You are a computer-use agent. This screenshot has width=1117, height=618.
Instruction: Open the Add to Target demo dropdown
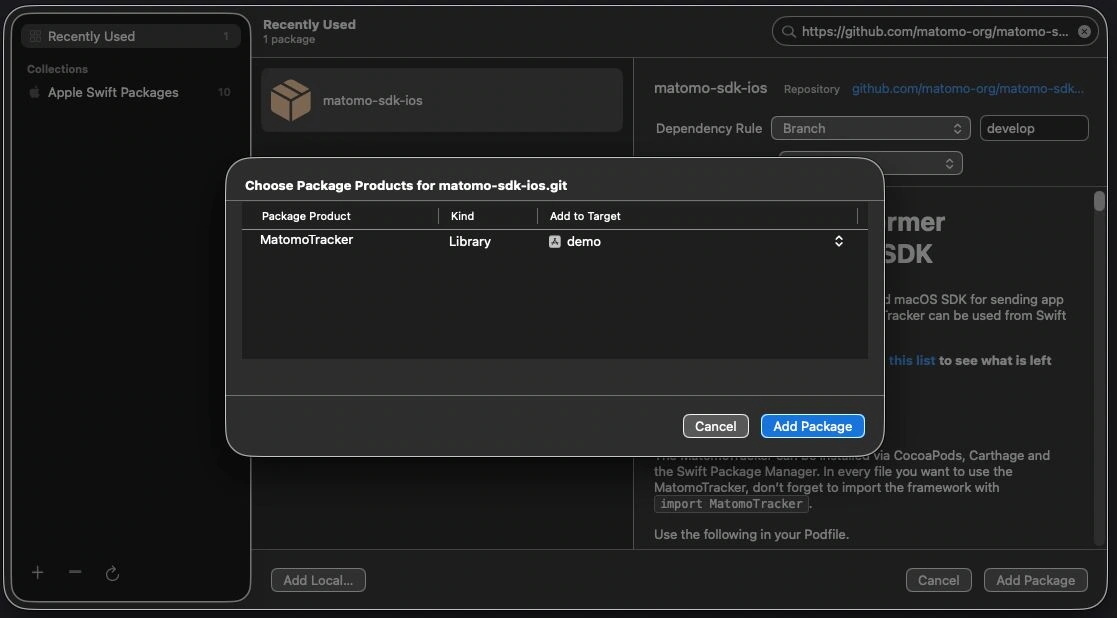(x=696, y=241)
